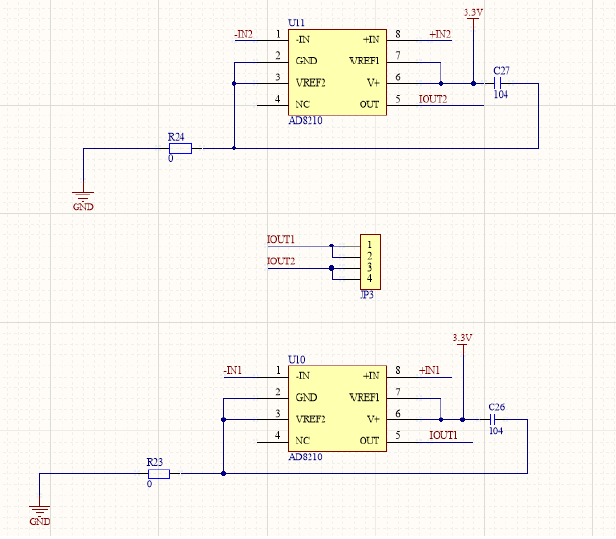Select the -IN1 net label
616x539 pixels.
(233, 370)
